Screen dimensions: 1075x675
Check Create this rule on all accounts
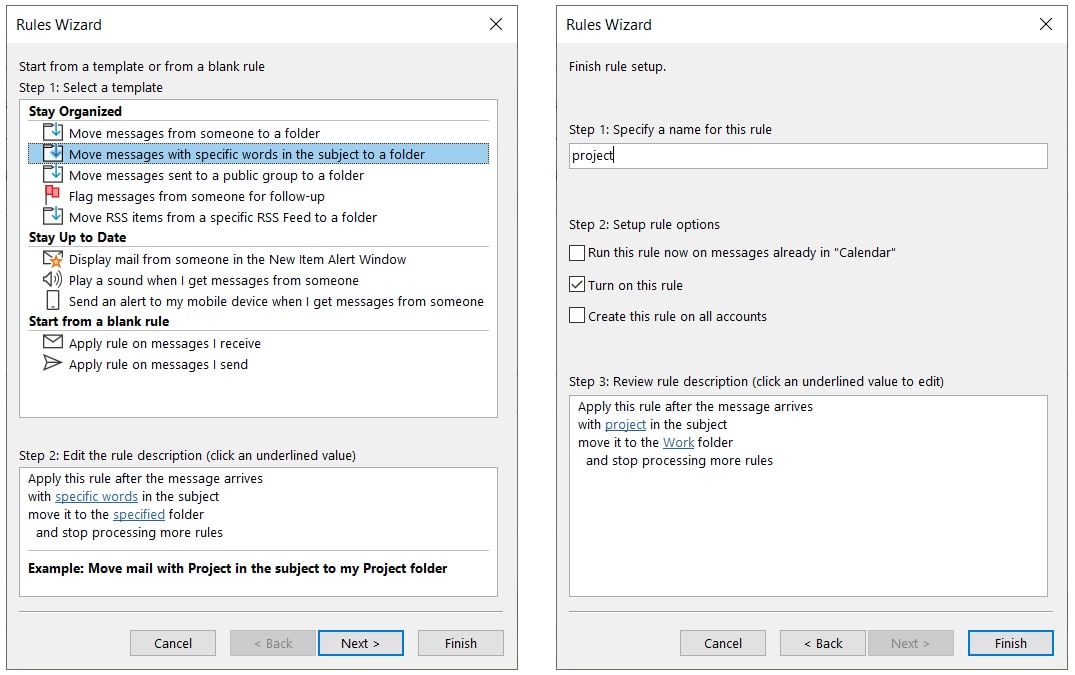[x=577, y=316]
